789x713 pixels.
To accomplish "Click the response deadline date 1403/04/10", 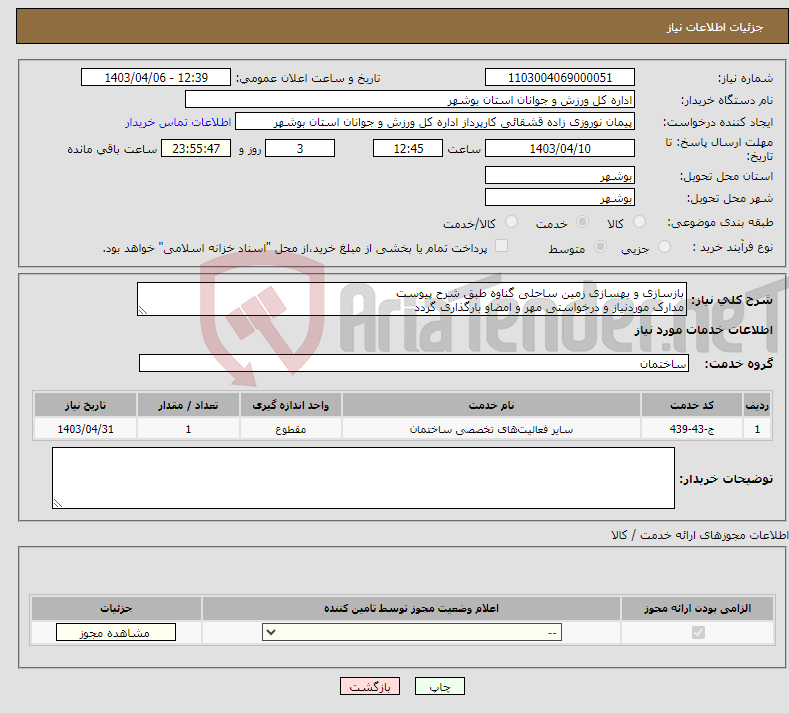I will point(560,148).
